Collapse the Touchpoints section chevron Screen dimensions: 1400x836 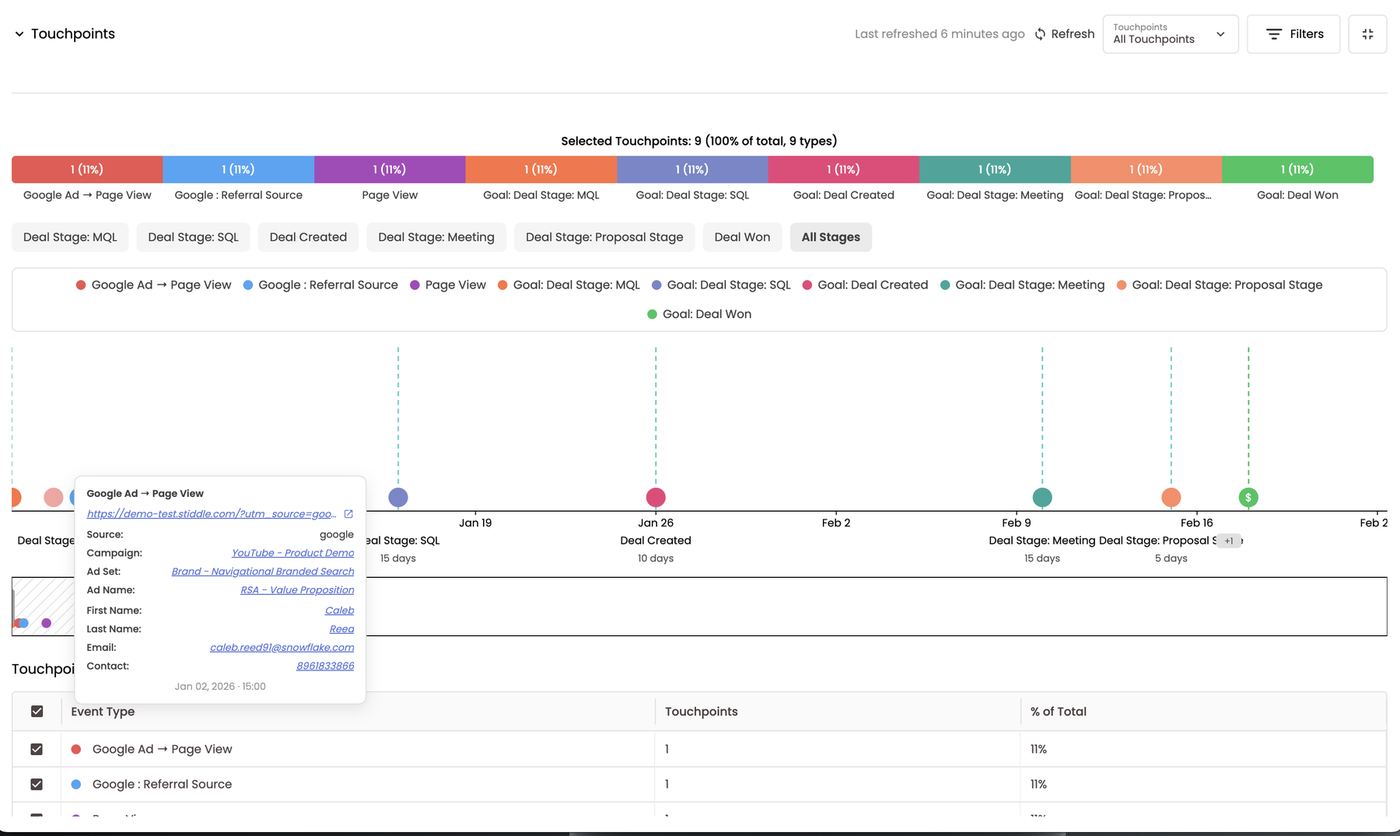[19, 34]
